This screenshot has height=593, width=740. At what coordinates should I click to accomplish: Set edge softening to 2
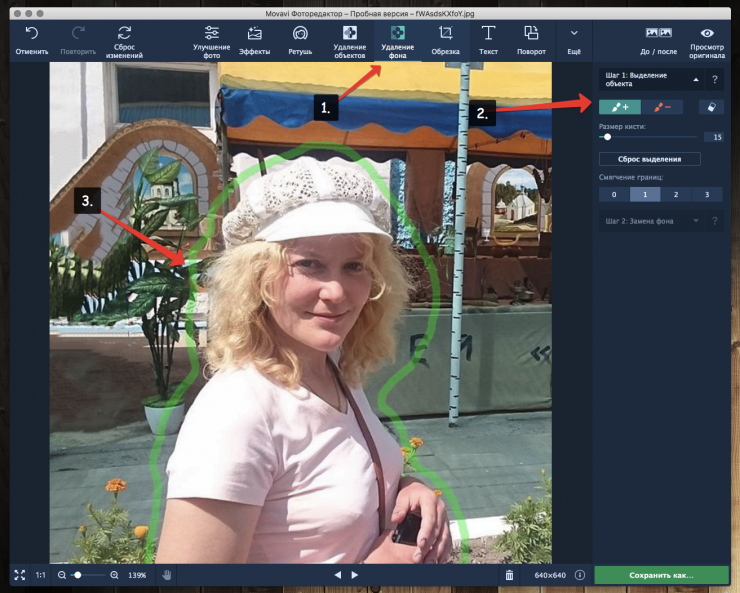(x=676, y=194)
